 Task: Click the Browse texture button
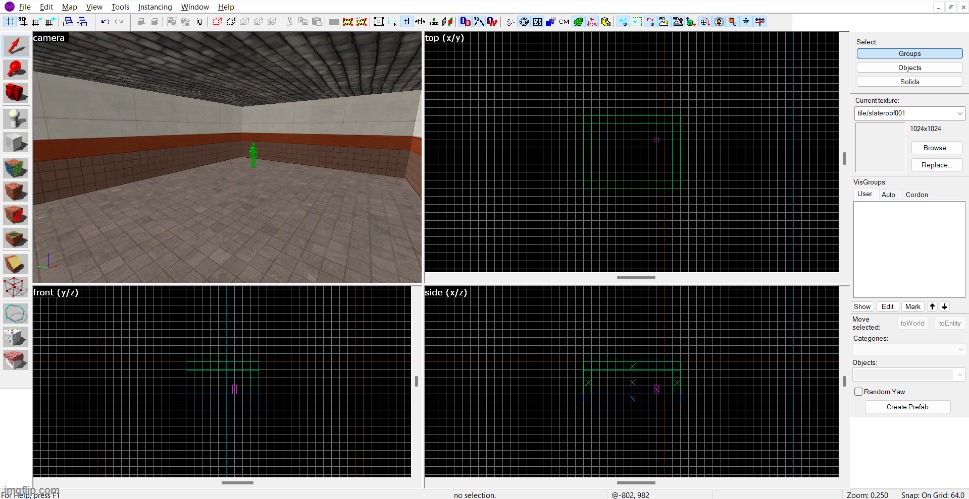pyautogui.click(x=935, y=147)
